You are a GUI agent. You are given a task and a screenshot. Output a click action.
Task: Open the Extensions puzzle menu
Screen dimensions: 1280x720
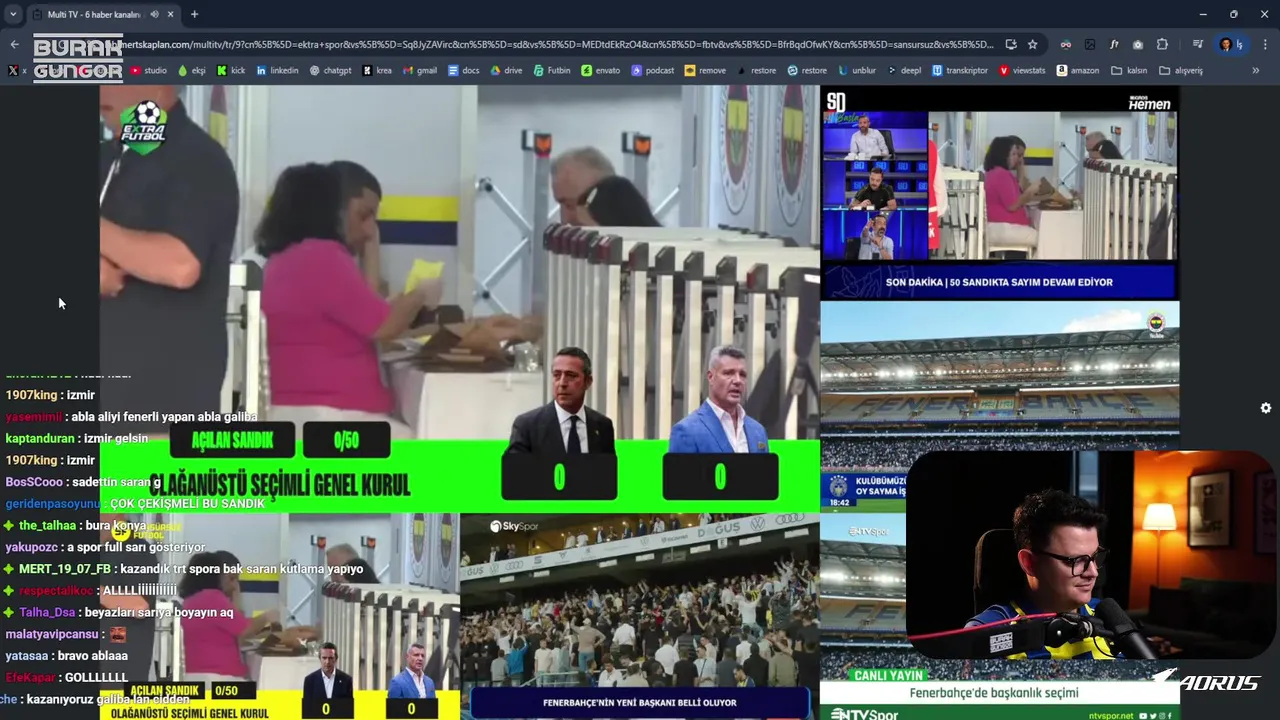point(1162,44)
